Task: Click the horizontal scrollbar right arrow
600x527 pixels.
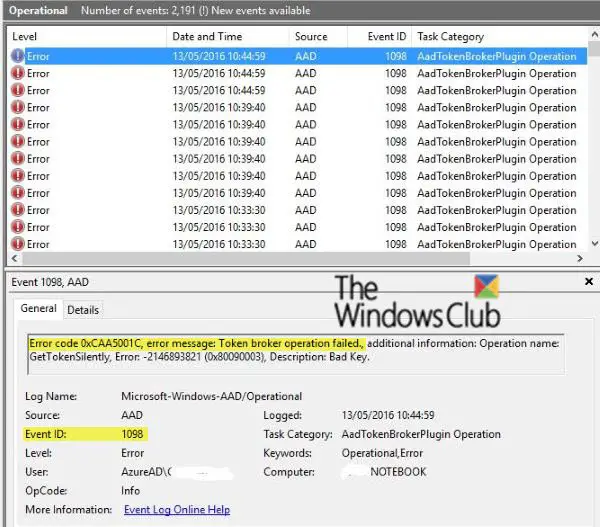Action: tap(580, 258)
